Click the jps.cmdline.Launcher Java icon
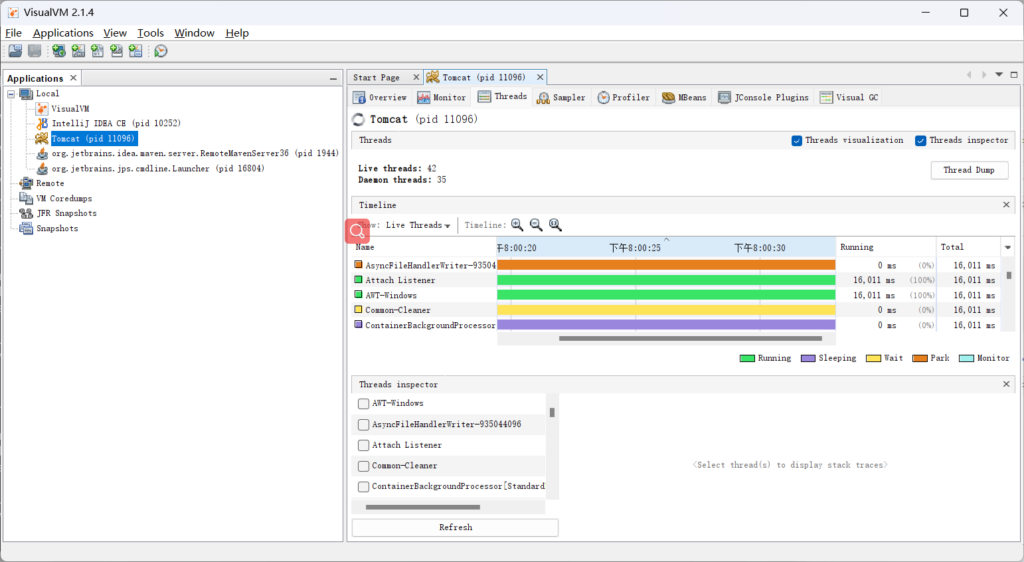This screenshot has height=562, width=1024. point(42,168)
